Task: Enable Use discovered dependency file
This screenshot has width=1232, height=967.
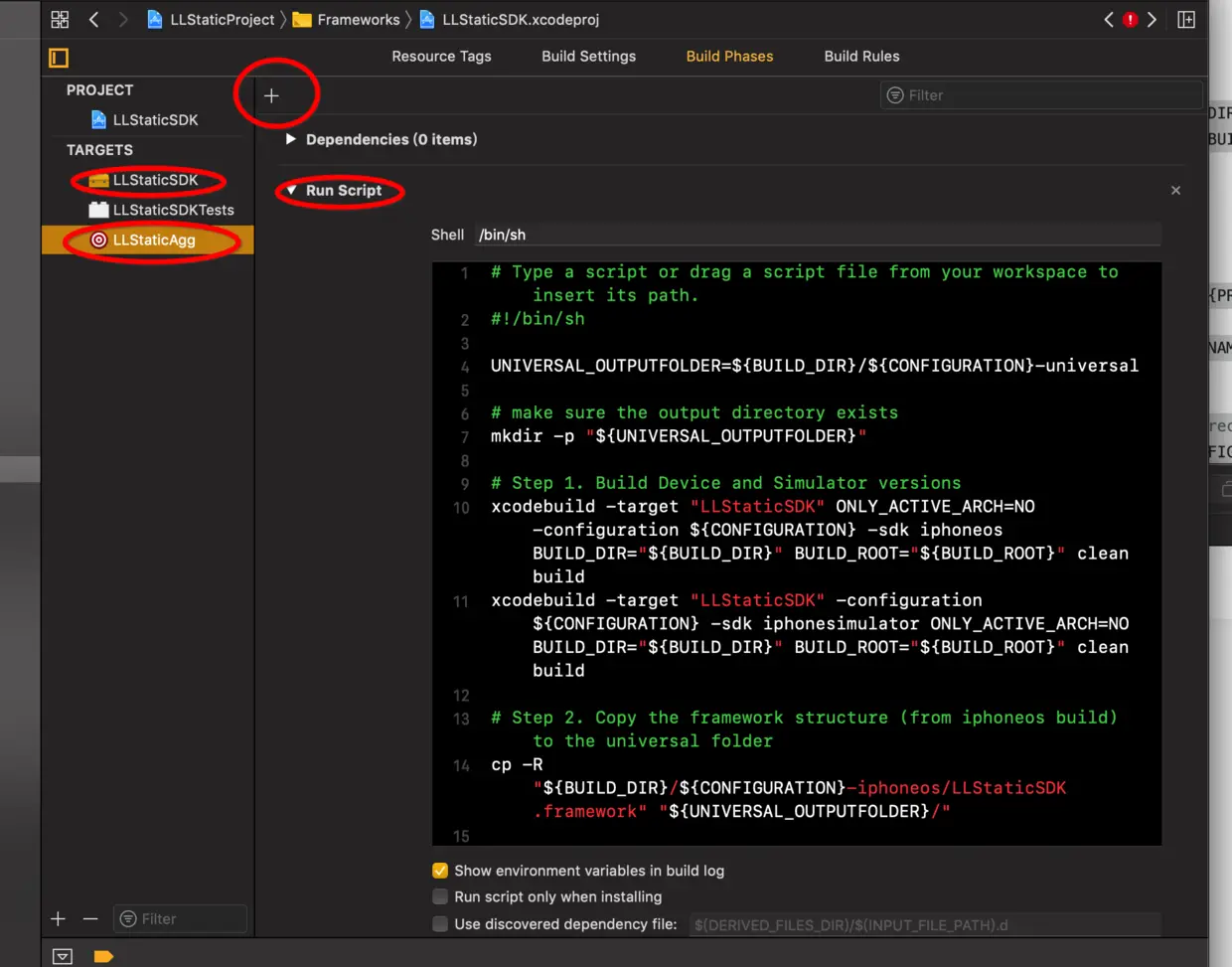Action: tap(440, 924)
